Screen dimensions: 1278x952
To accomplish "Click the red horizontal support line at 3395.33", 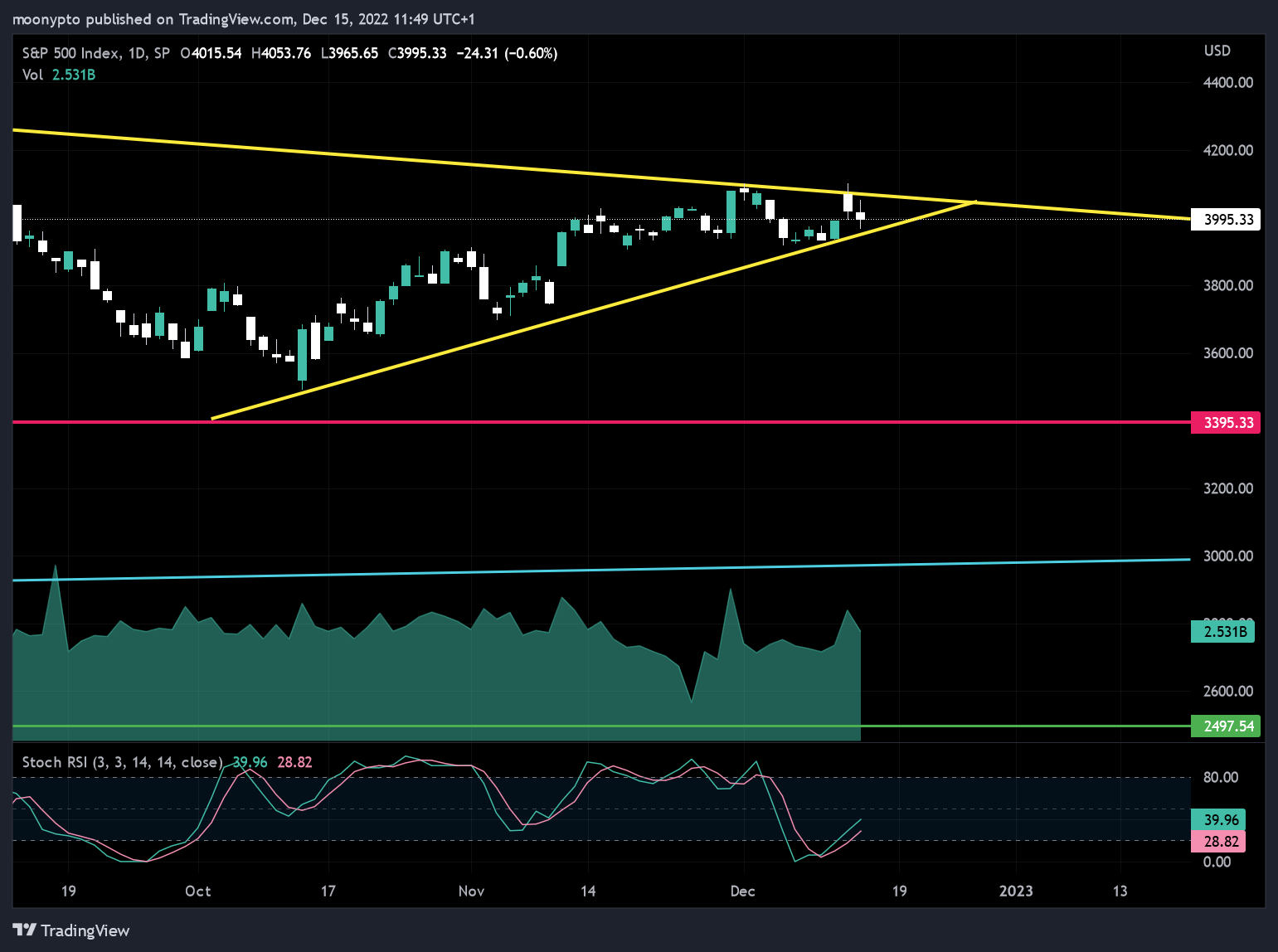I will (601, 422).
